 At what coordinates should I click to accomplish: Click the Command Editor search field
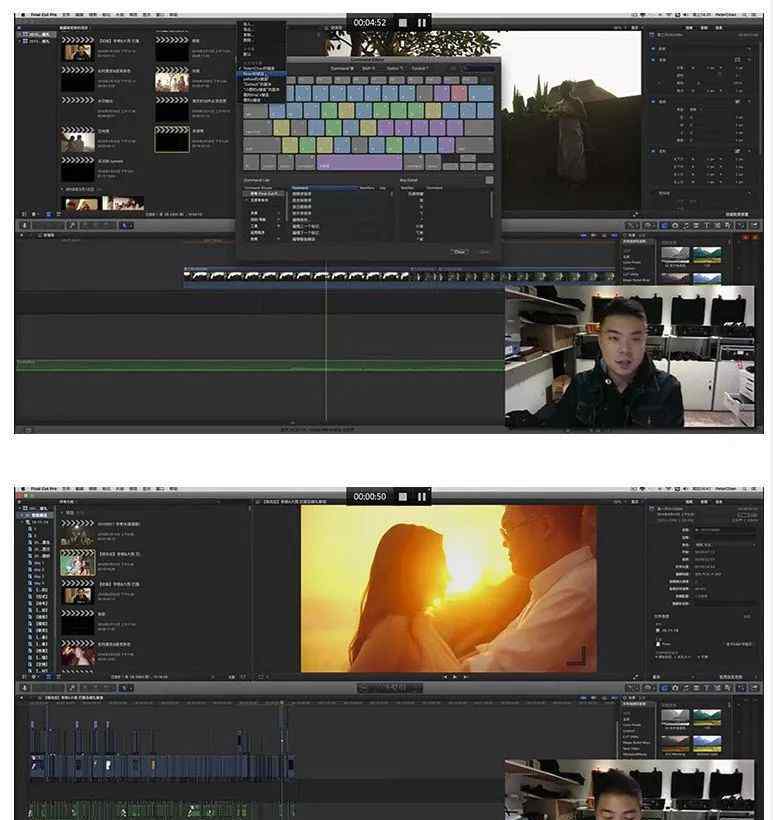[479, 69]
